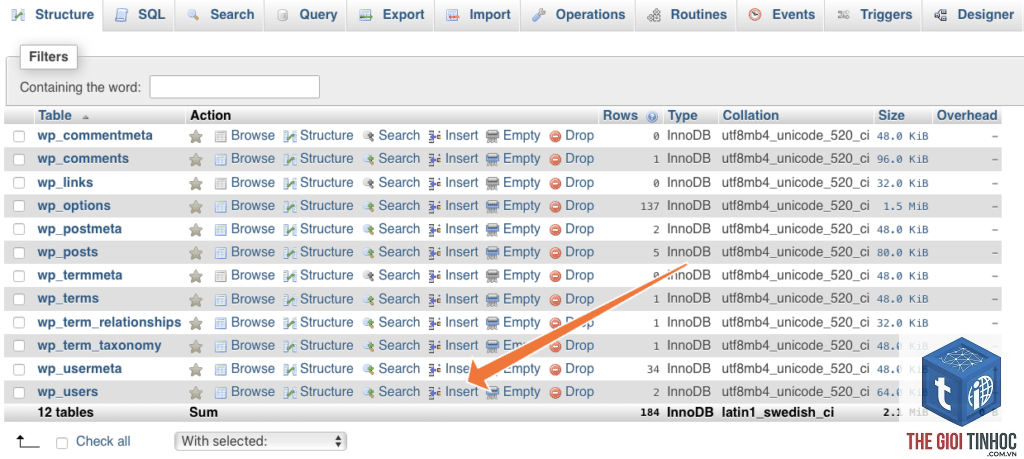Select the wp_links table checkbox
1024x459 pixels.
pyautogui.click(x=20, y=183)
